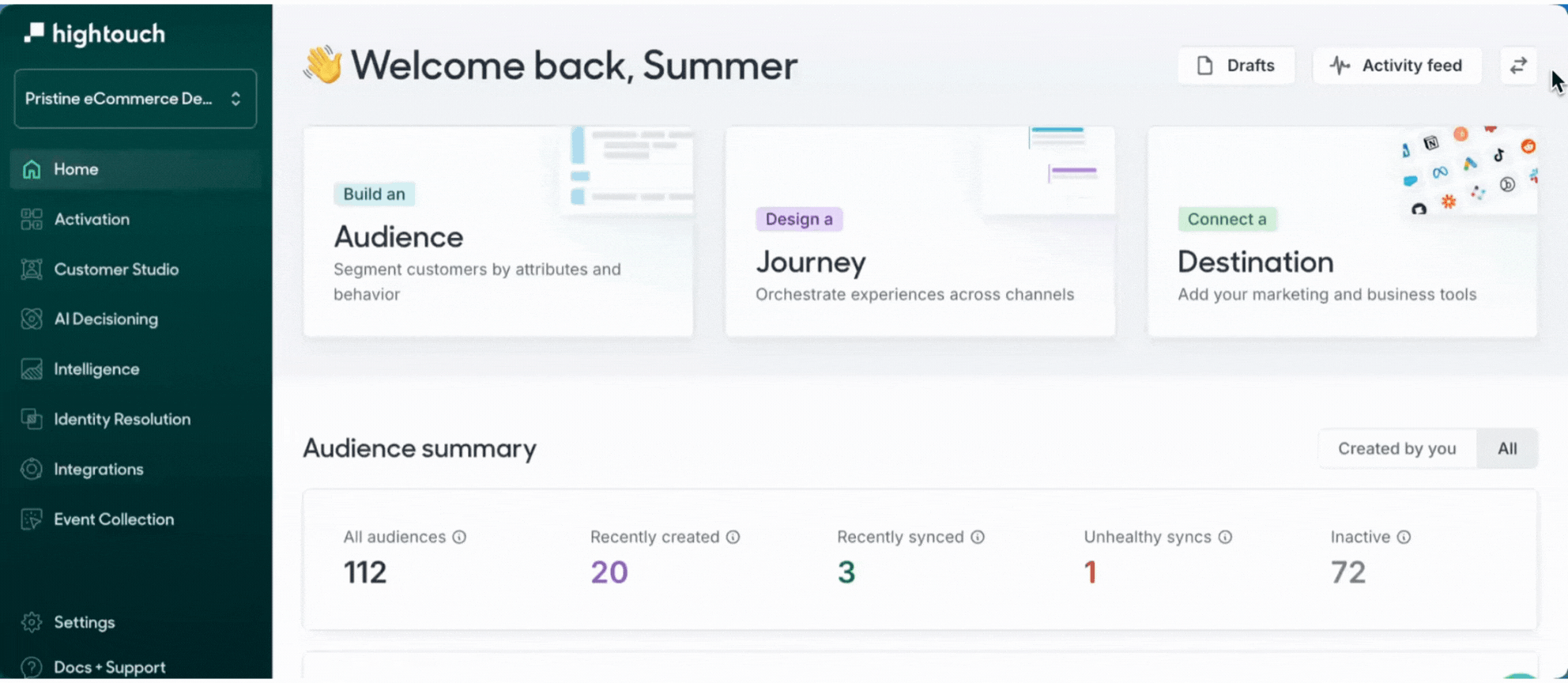
Task: Navigate to Event Collection
Action: pos(113,519)
